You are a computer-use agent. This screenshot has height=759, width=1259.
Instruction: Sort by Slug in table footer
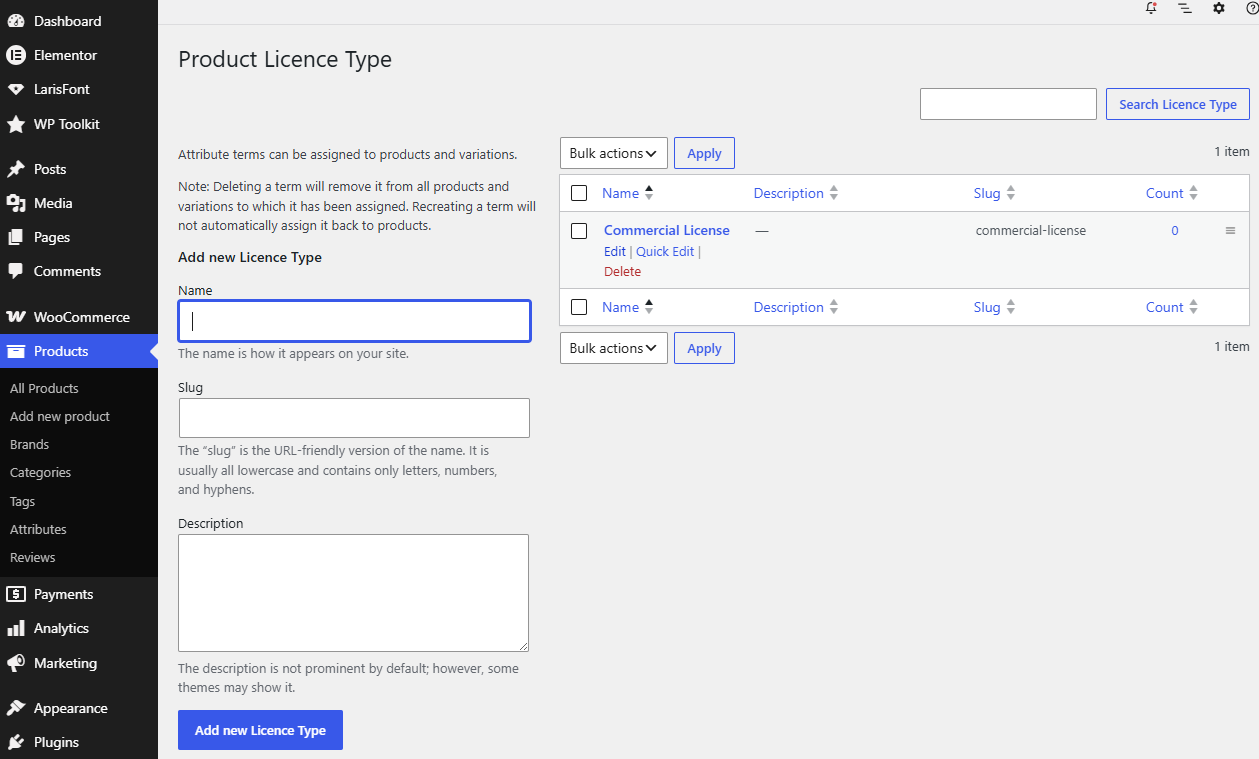tap(995, 307)
